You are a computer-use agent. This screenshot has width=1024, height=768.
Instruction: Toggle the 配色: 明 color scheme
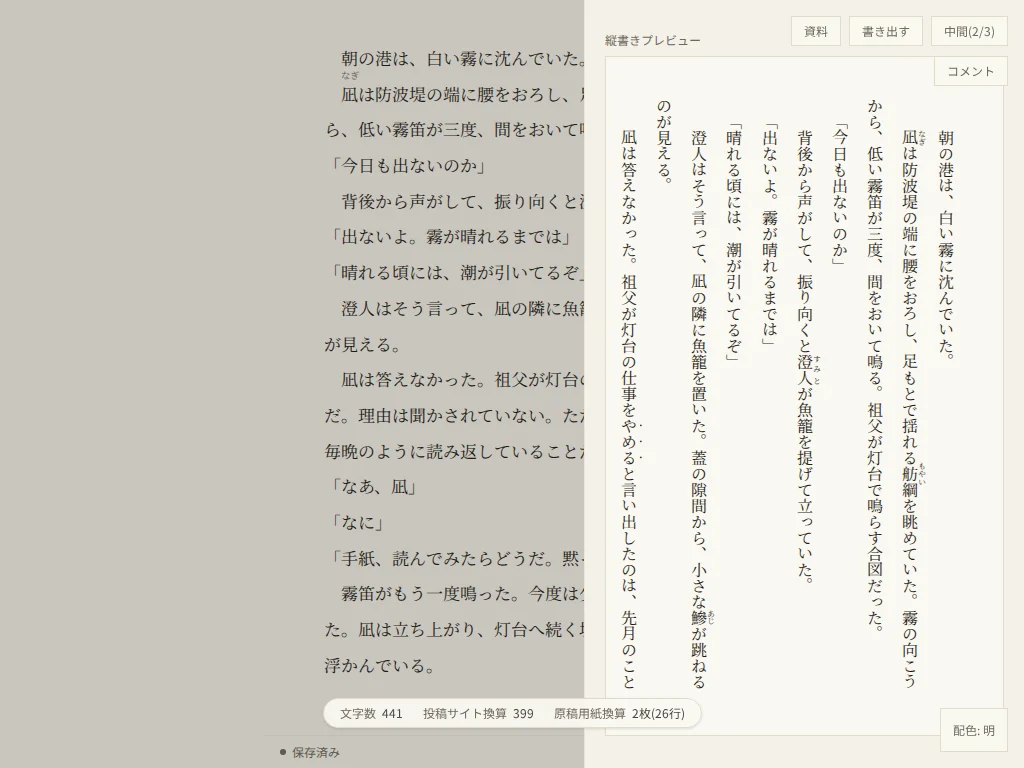pyautogui.click(x=973, y=730)
